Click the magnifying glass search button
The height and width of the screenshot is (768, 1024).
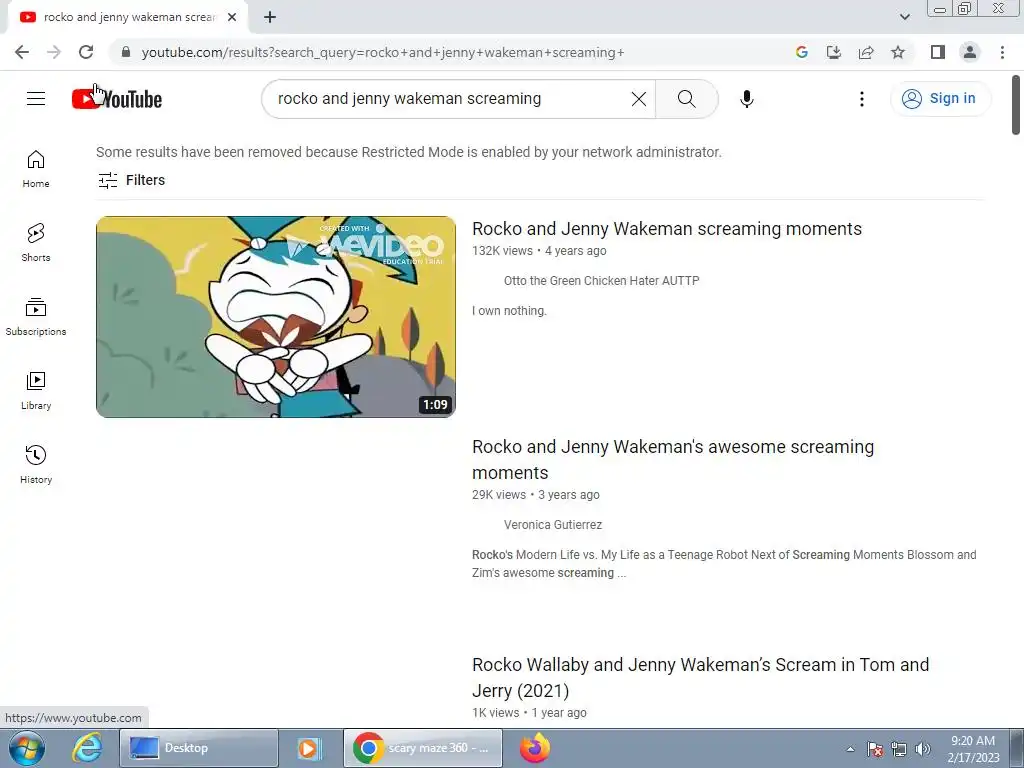pos(686,99)
